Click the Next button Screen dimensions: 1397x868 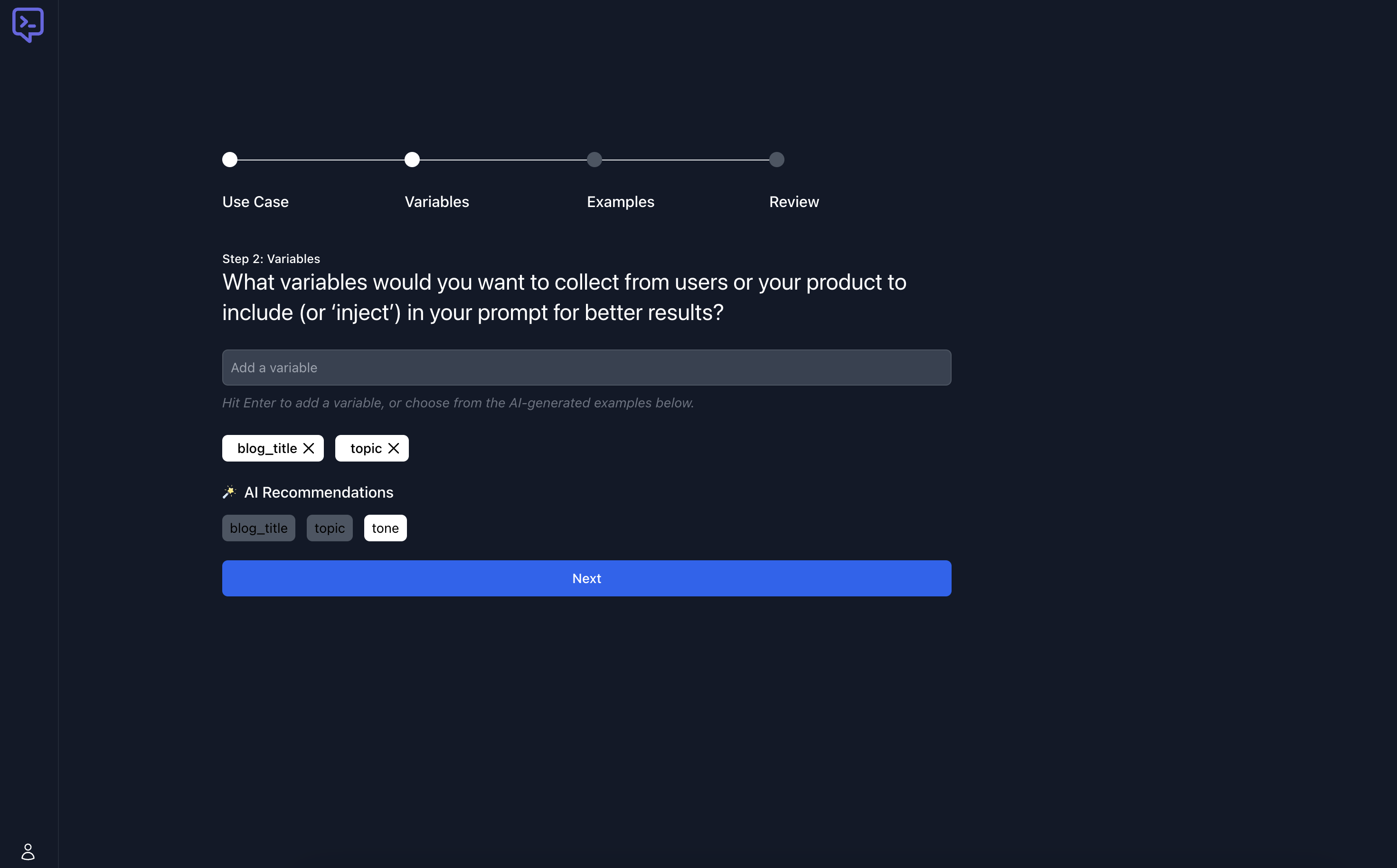pos(586,578)
